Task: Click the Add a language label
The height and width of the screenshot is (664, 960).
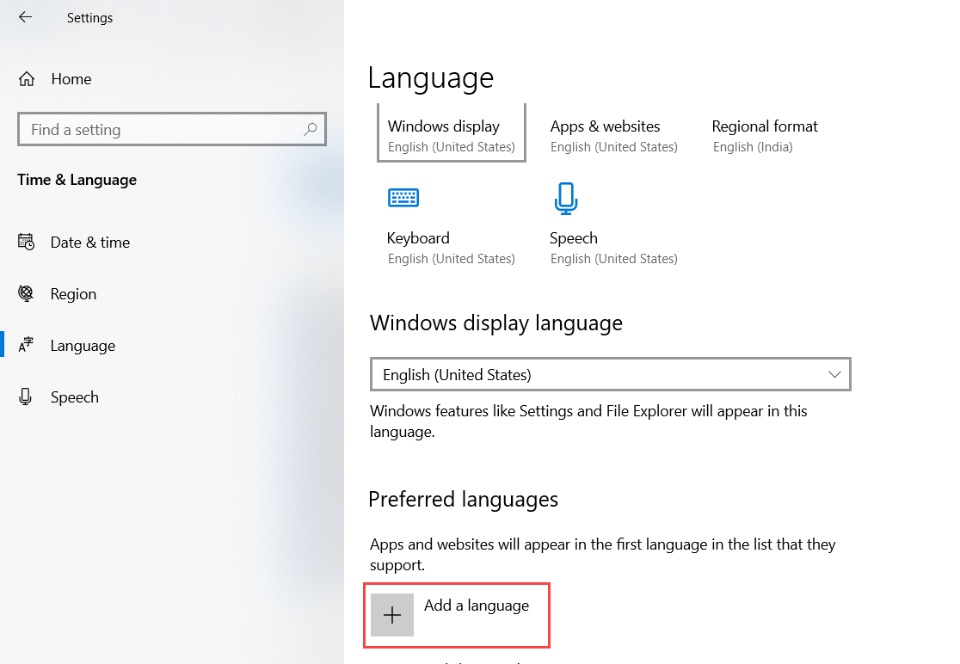Action: (476, 605)
